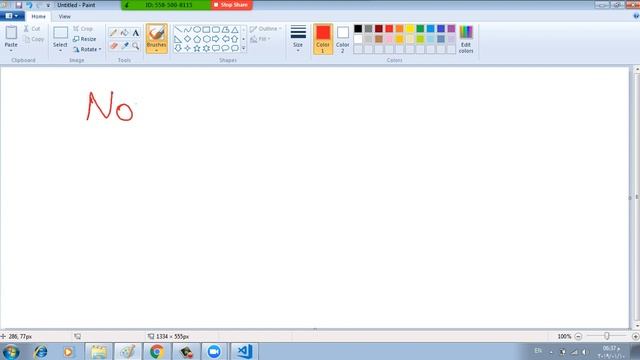640x360 pixels.
Task: Choose the Up arrow shape
Action: tap(235, 39)
